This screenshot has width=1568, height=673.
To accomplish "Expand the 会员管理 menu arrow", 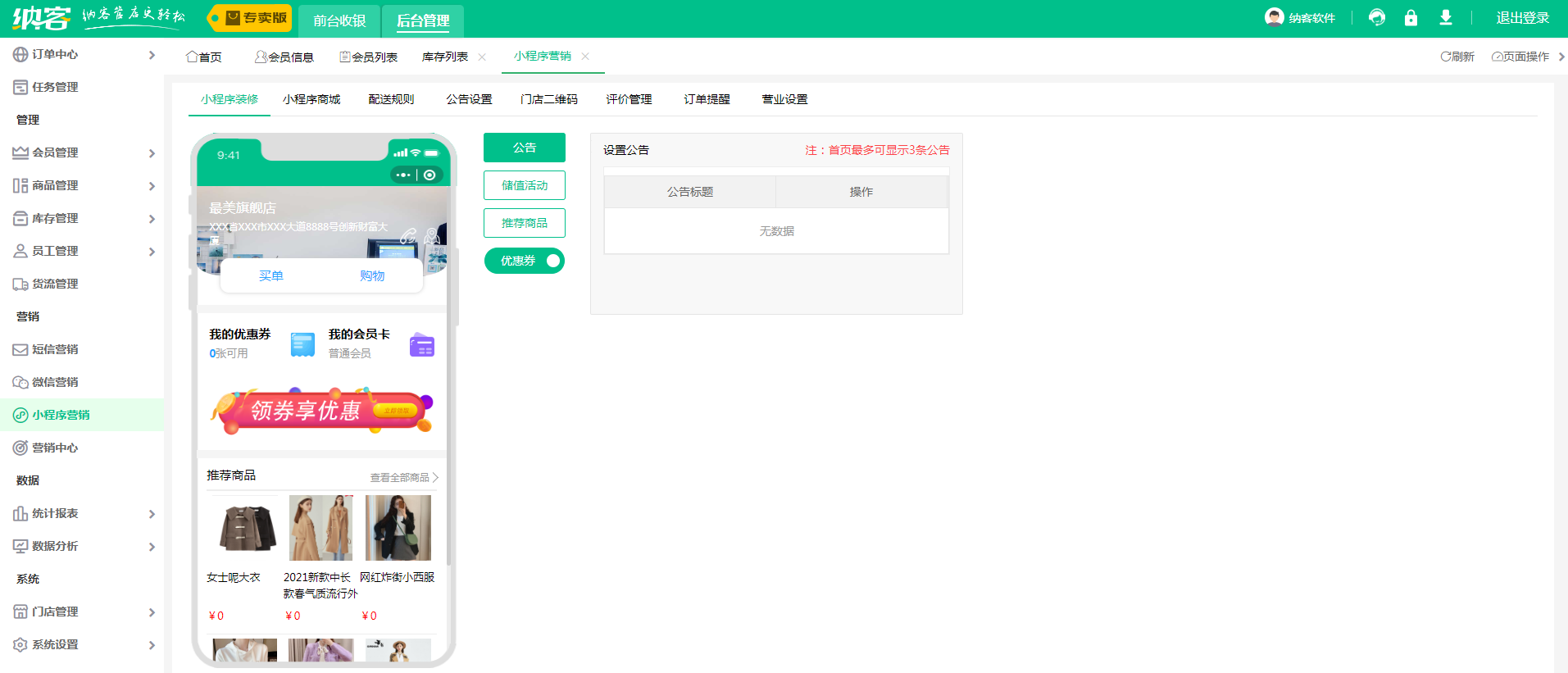I will point(152,153).
